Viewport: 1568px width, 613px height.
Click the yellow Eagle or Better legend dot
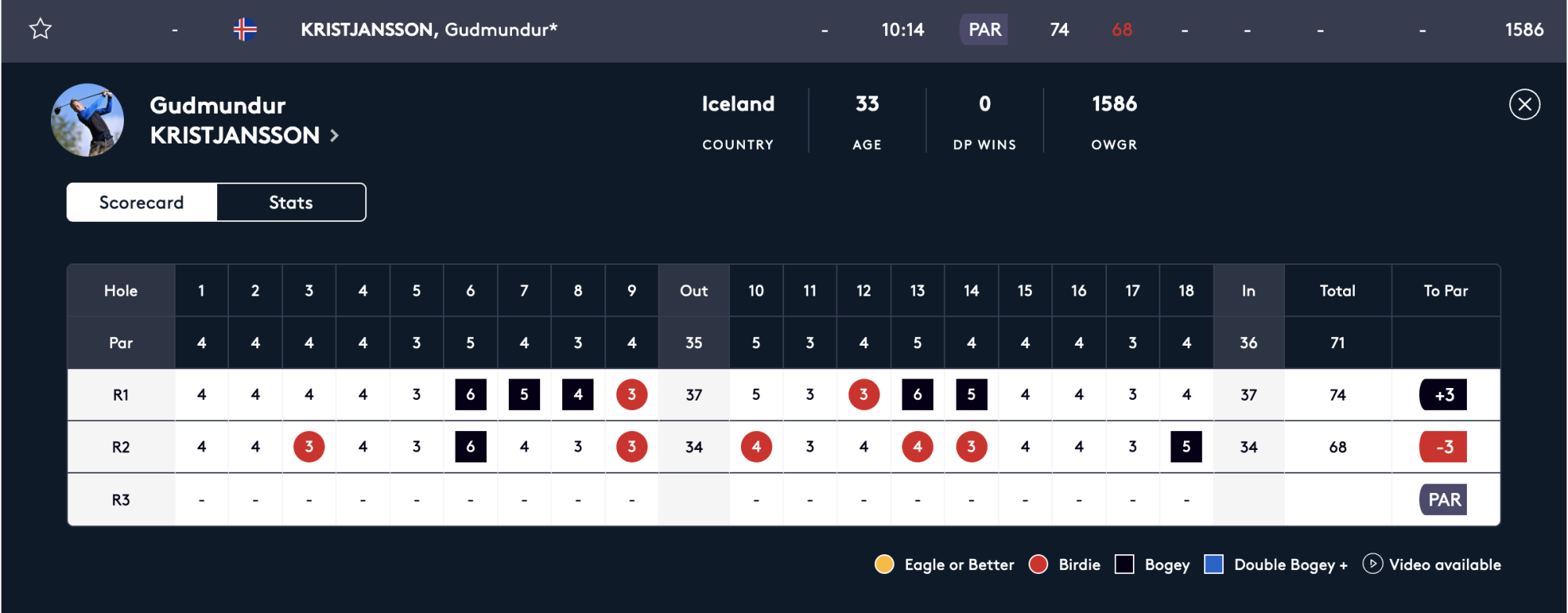[x=884, y=564]
